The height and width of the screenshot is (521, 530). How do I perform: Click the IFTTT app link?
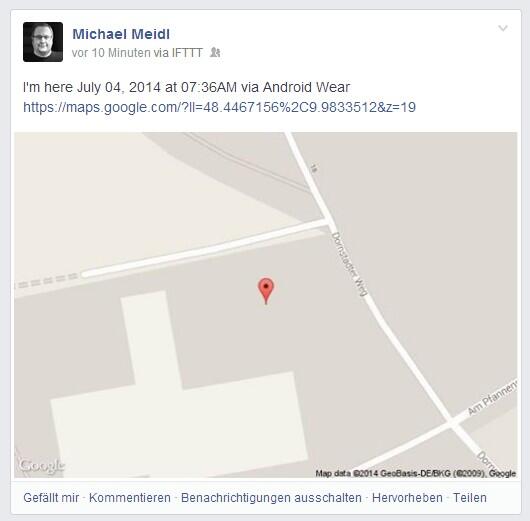coord(187,53)
